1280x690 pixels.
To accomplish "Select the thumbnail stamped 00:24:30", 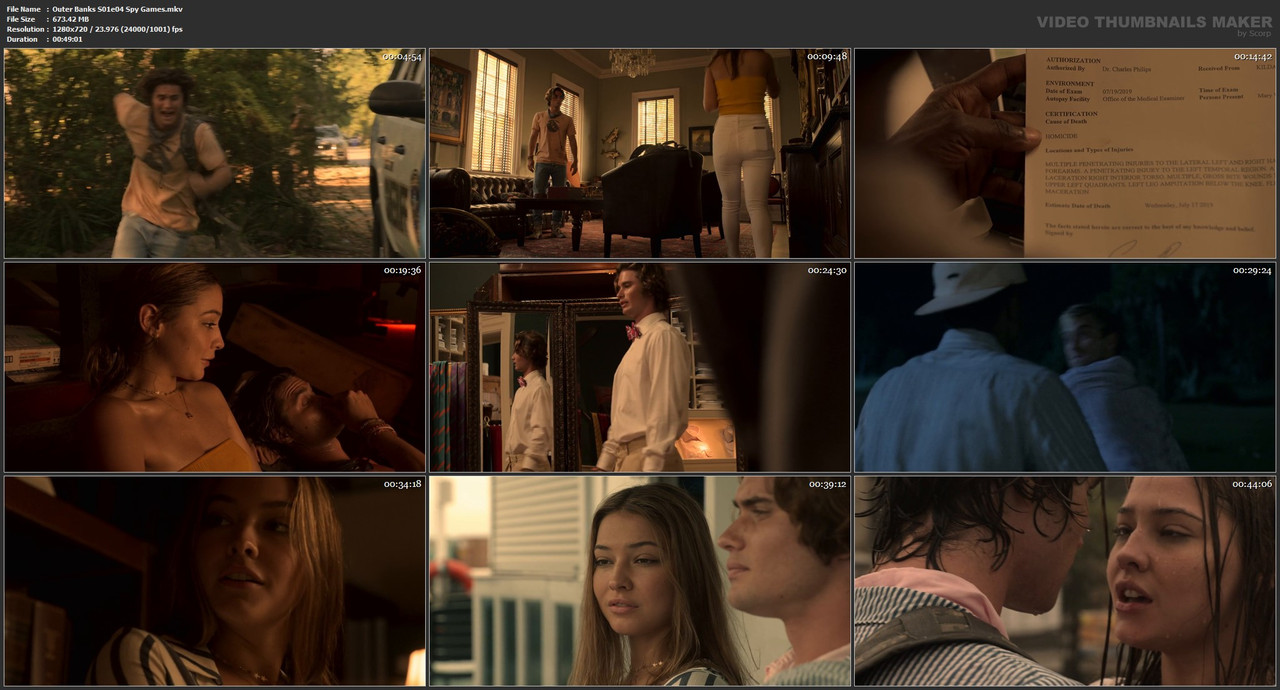I will 640,367.
